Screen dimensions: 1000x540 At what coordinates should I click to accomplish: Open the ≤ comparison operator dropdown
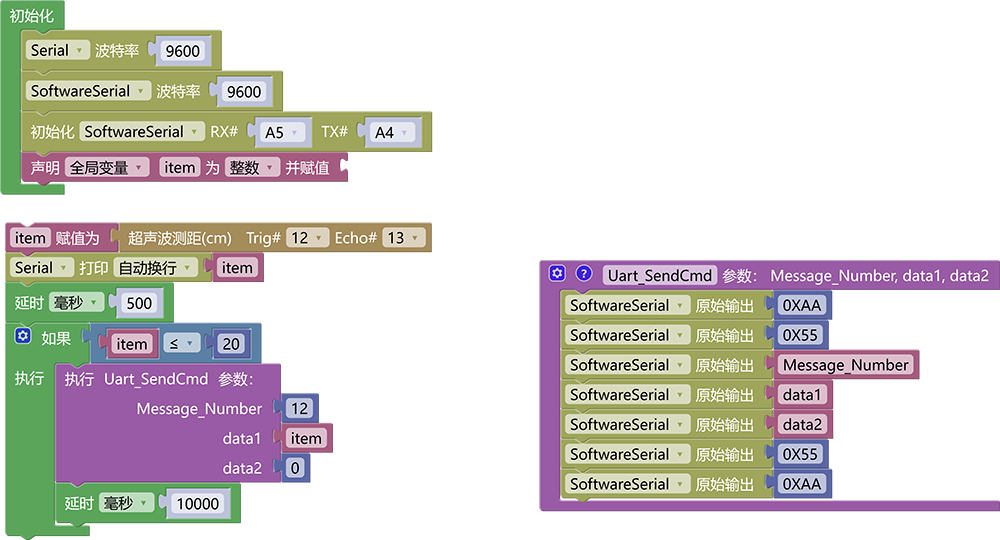click(x=181, y=344)
